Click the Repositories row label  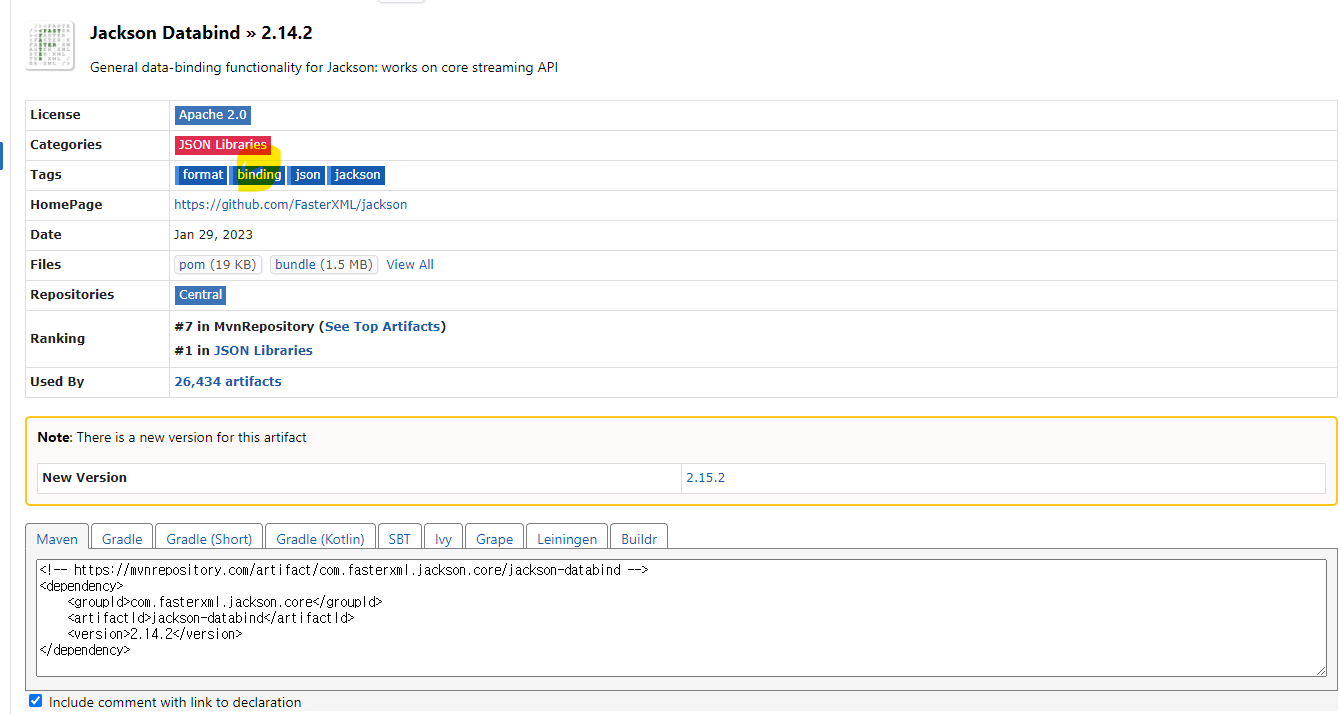pyautogui.click(x=72, y=295)
